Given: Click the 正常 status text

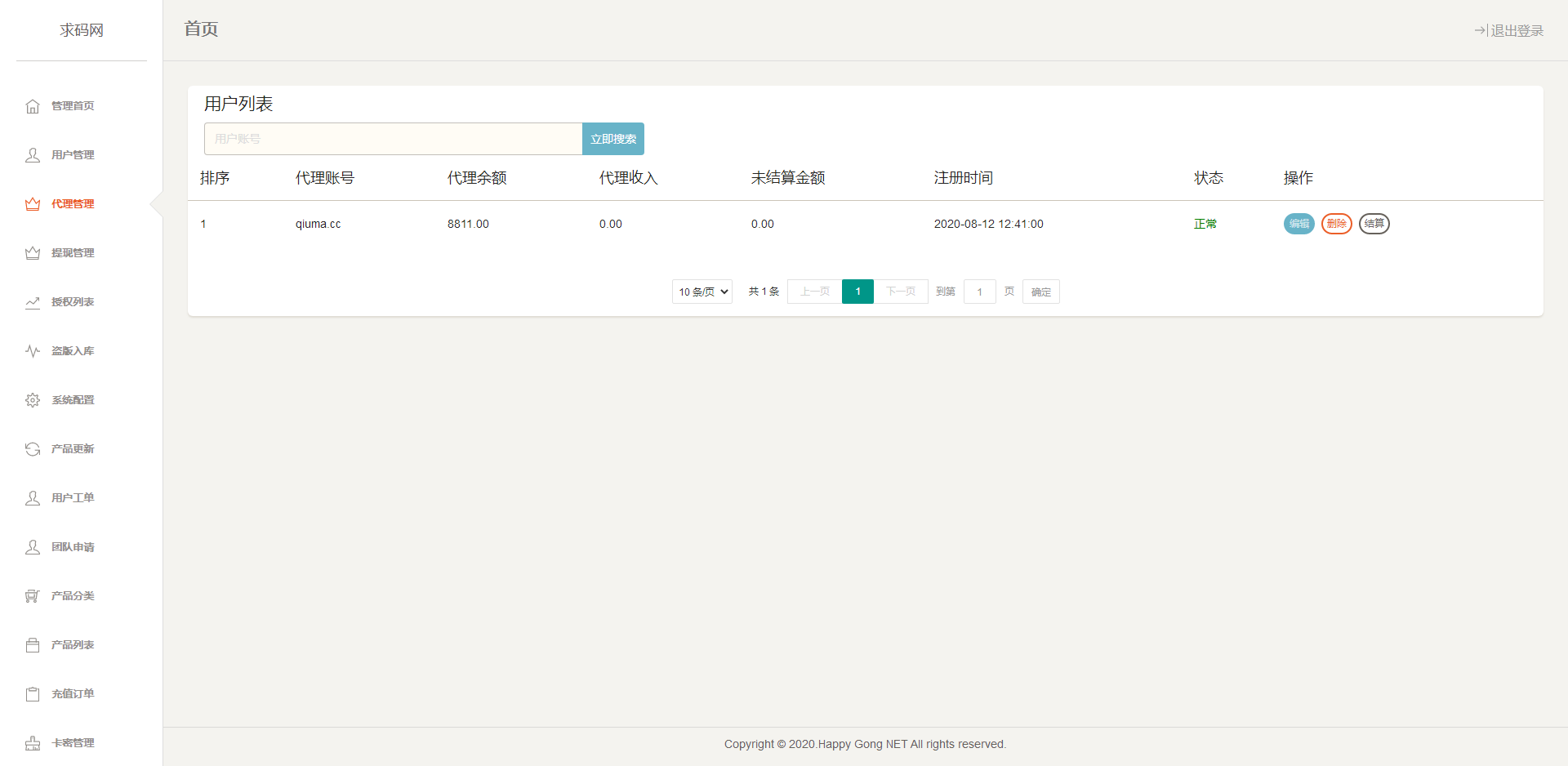Looking at the screenshot, I should click(x=1205, y=224).
